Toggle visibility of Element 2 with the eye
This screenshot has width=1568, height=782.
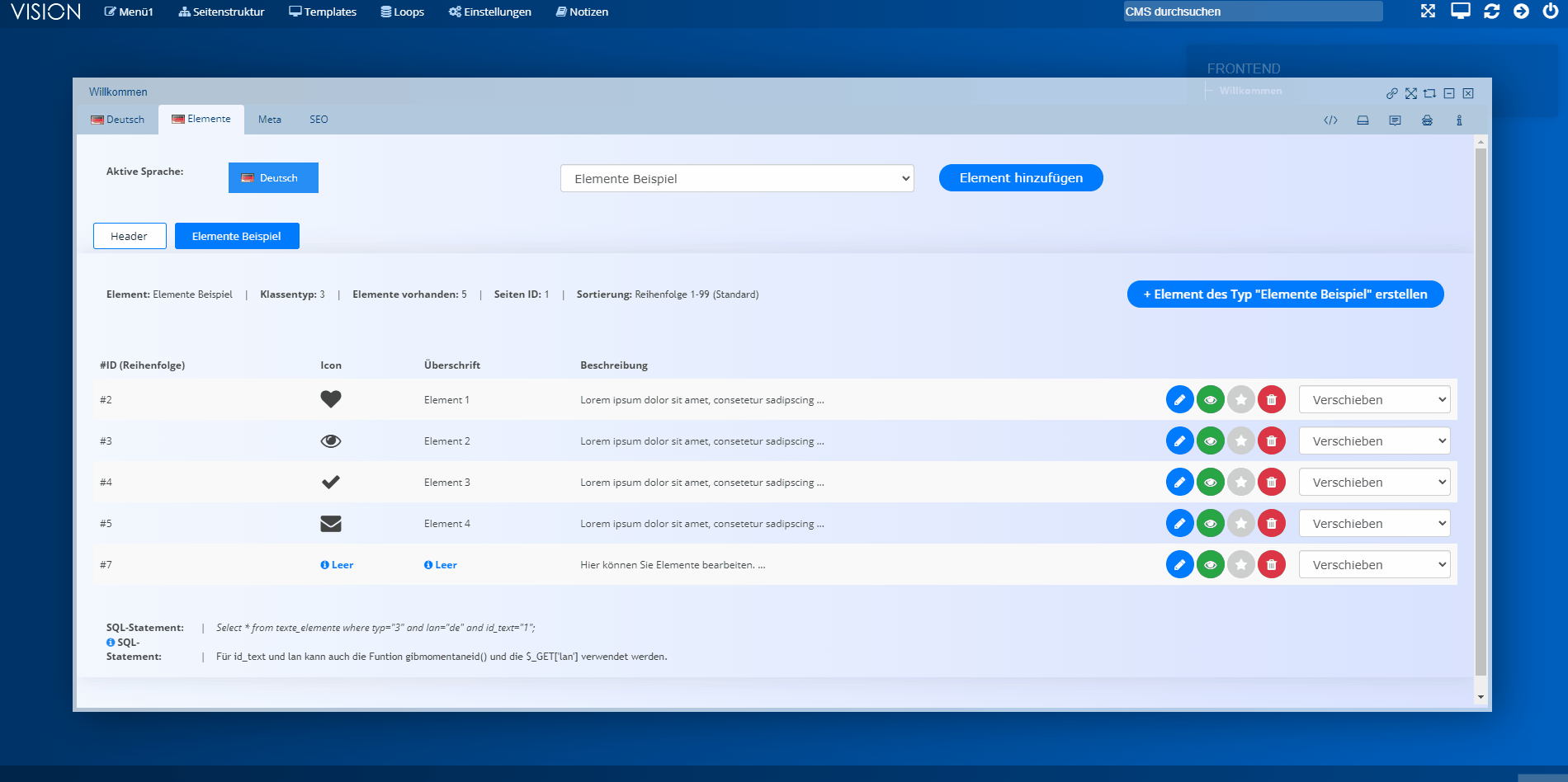1210,441
